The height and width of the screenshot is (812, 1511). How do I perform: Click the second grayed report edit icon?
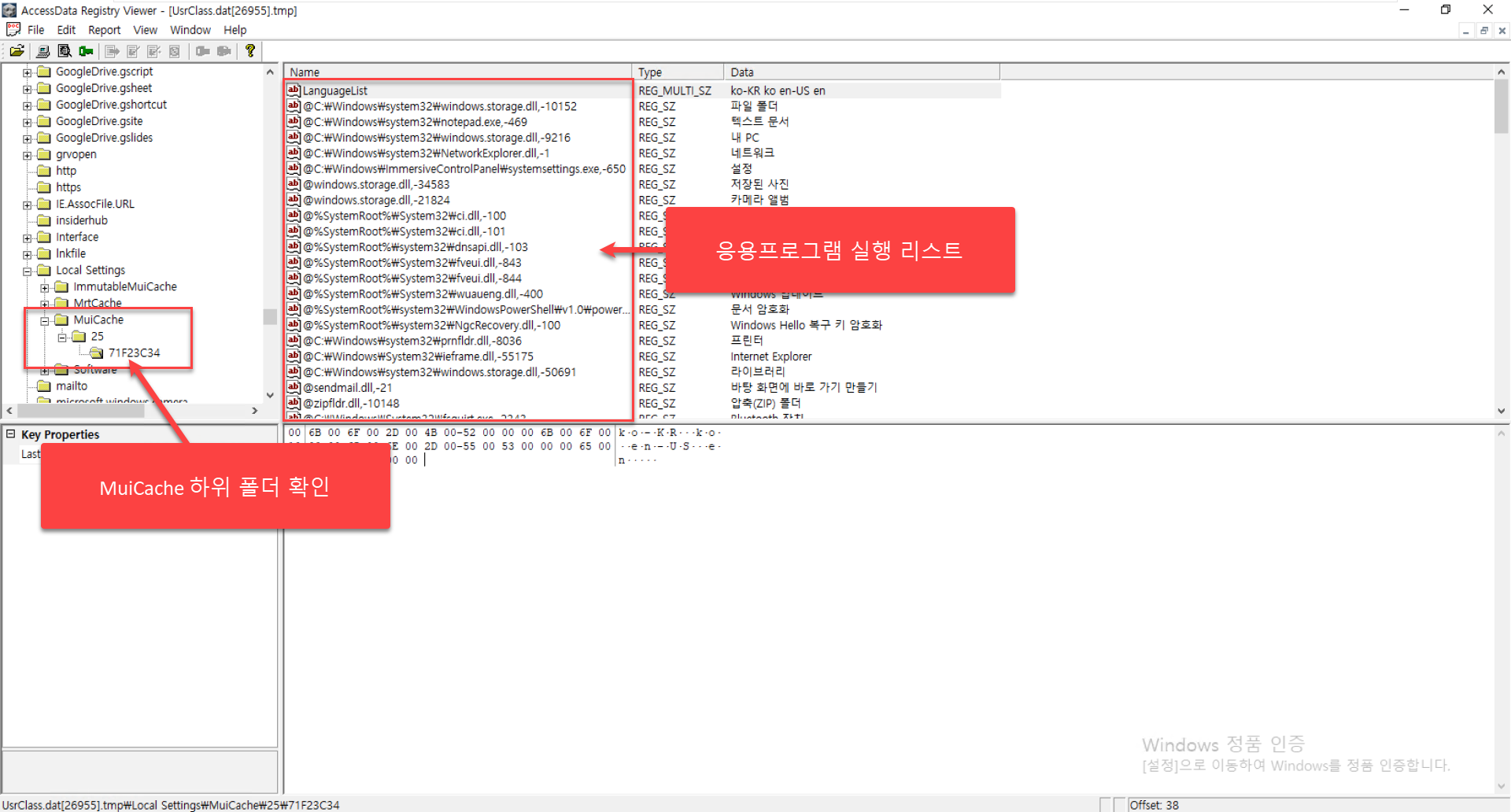tap(153, 51)
